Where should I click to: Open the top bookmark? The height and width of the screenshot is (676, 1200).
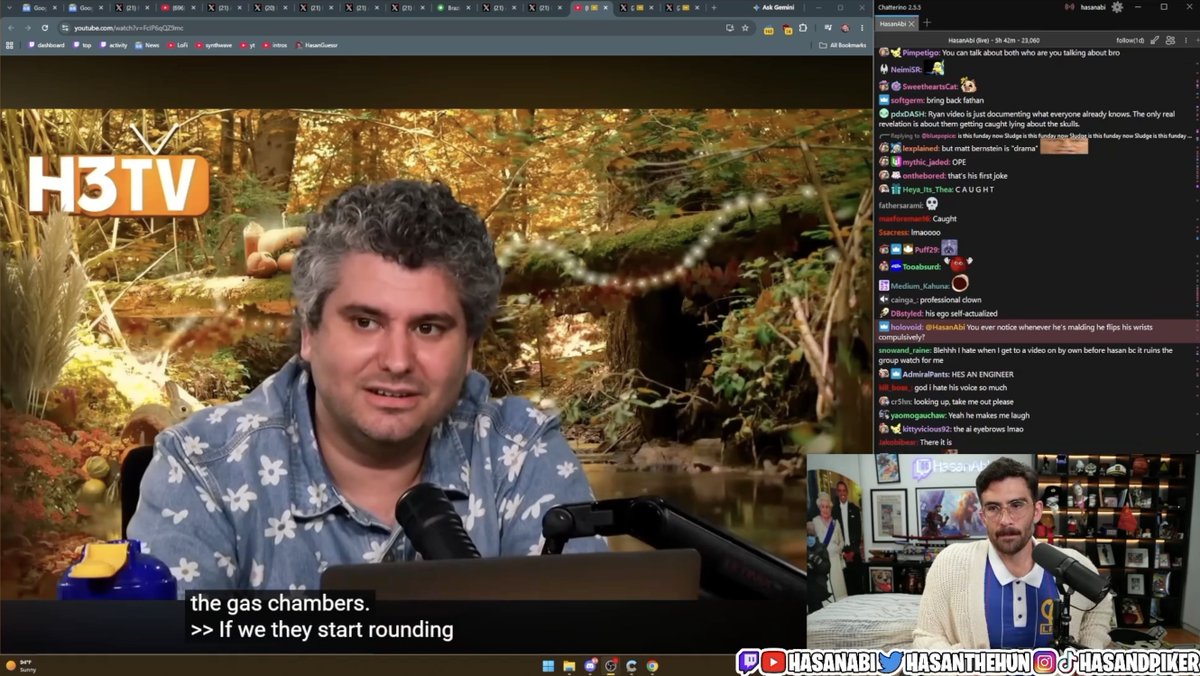point(83,45)
